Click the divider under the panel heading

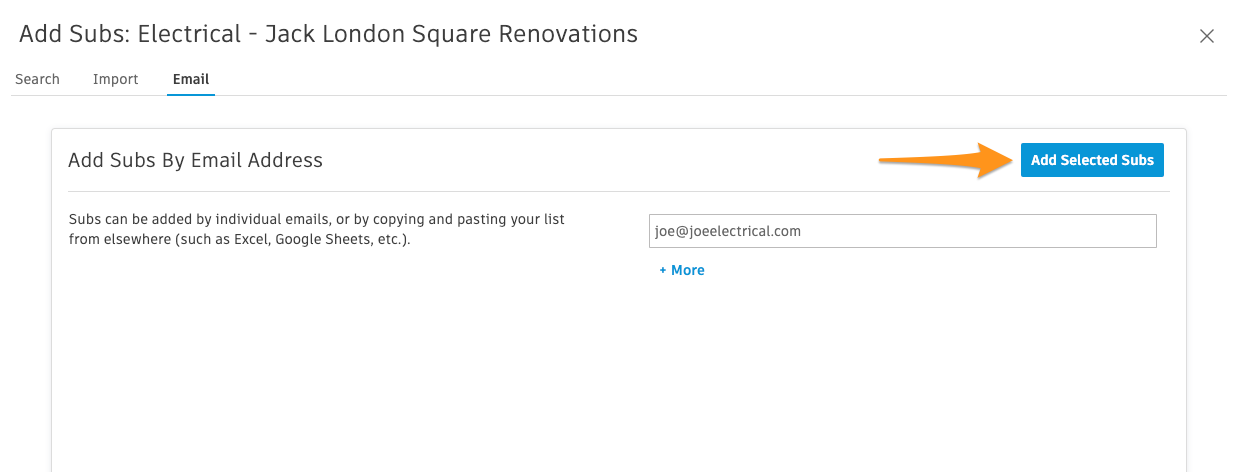coord(618,191)
